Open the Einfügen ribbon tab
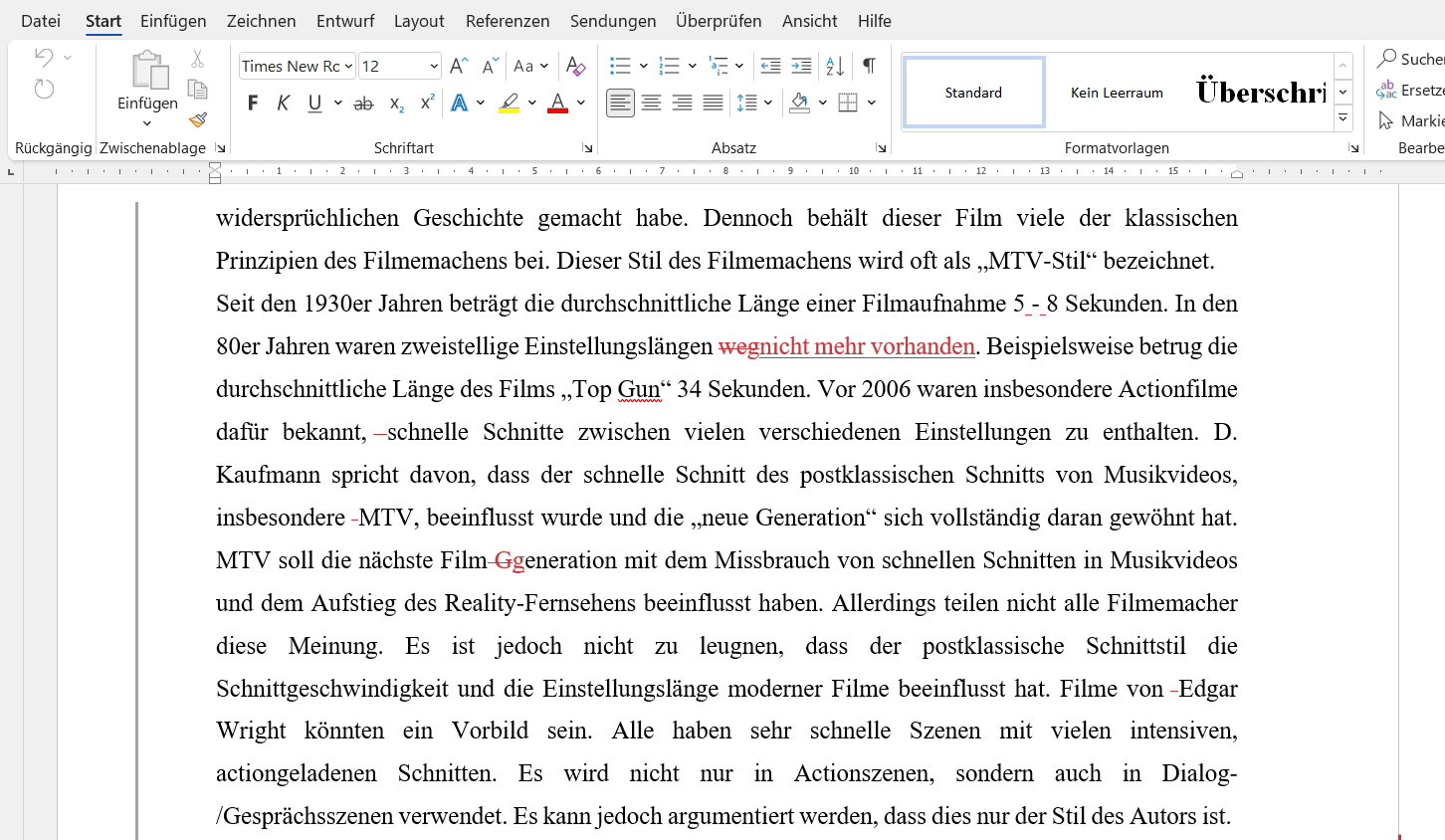 pos(173,21)
